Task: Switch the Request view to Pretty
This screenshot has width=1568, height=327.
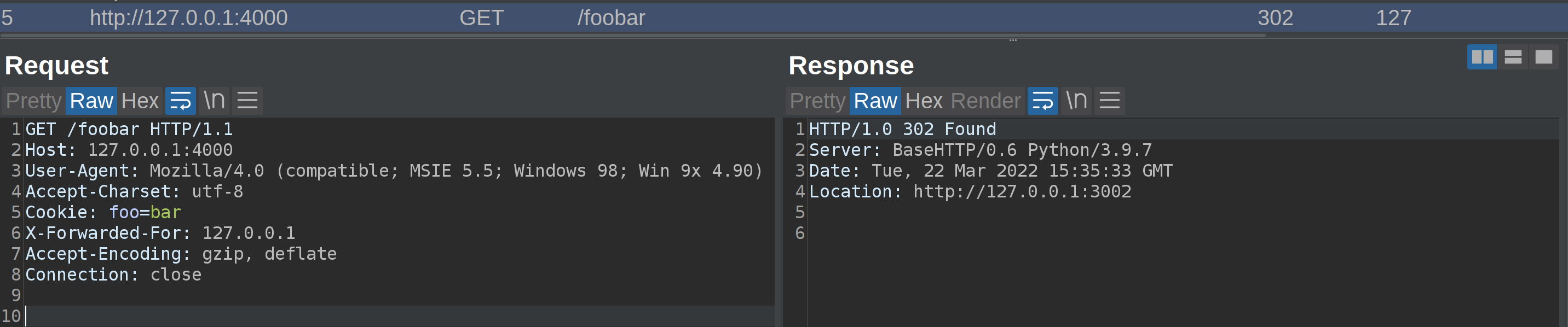Action: pos(33,100)
